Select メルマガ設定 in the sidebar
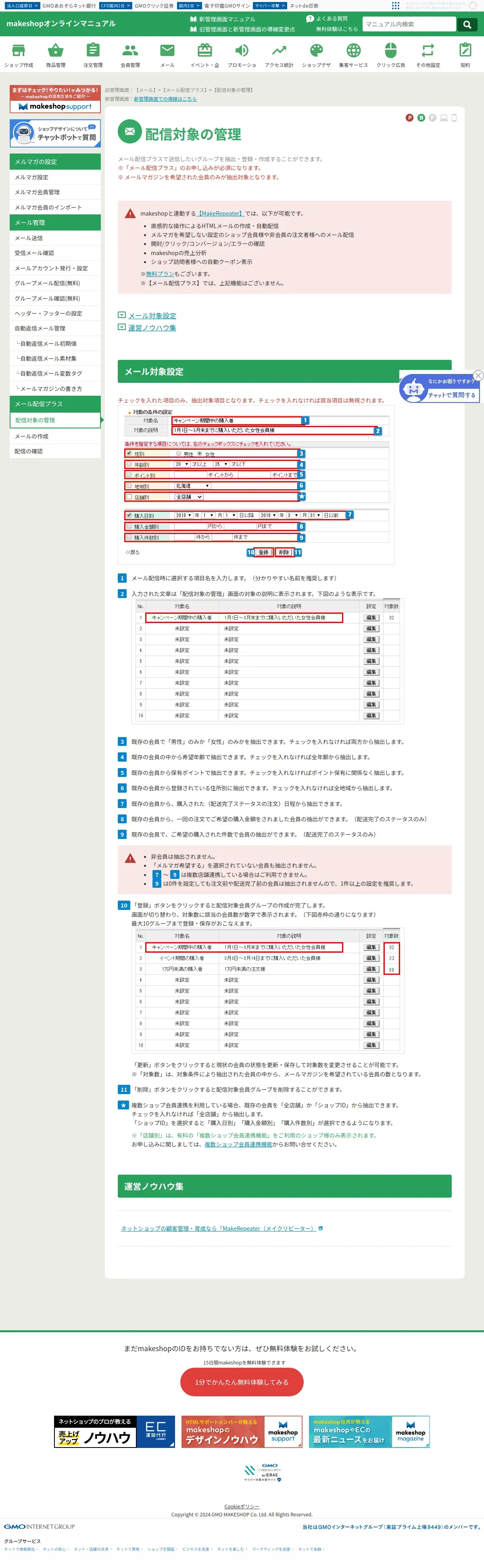The width and height of the screenshot is (484, 1568). tap(55, 177)
